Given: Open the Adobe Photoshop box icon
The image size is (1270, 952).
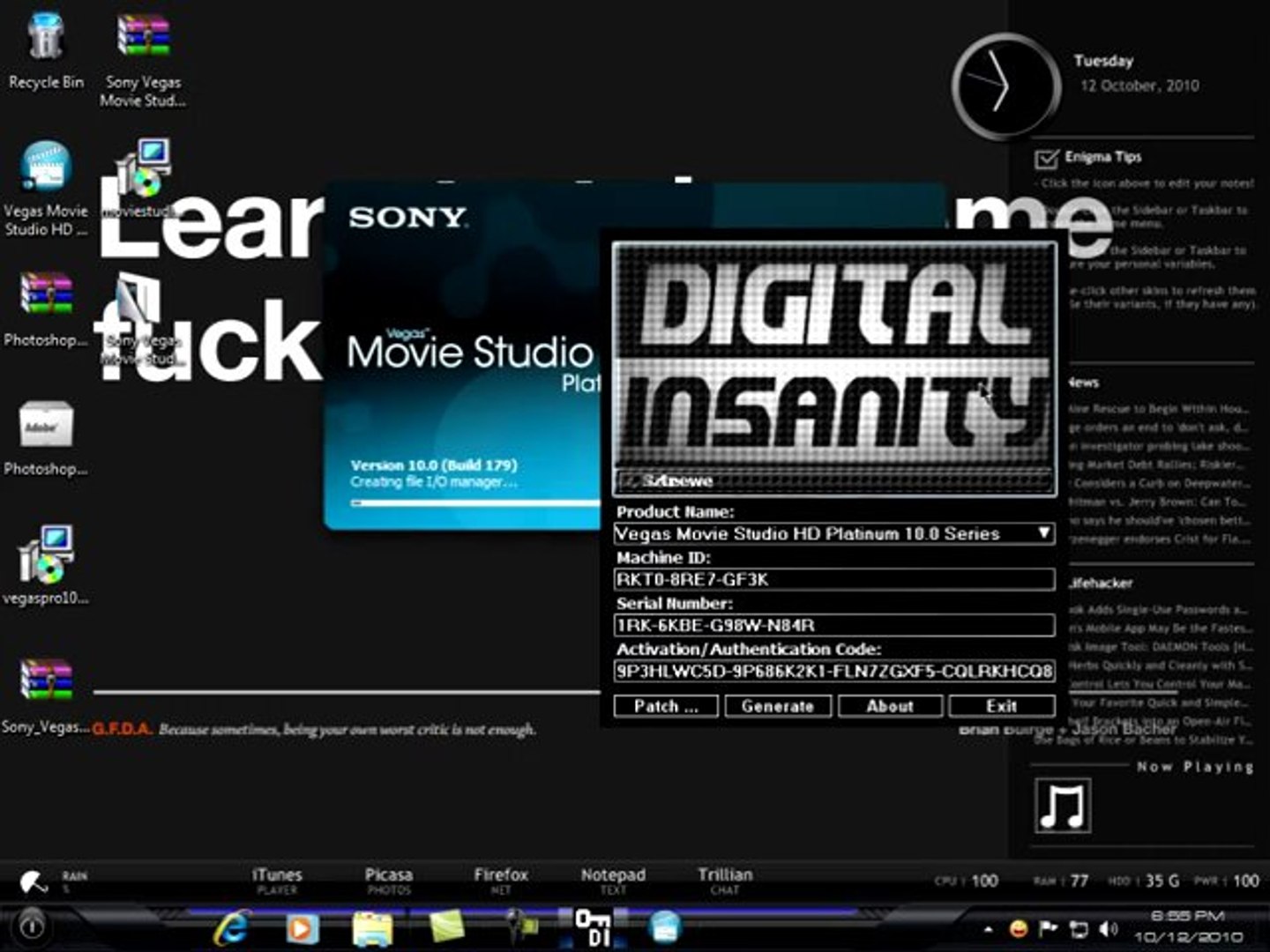Looking at the screenshot, I should (46, 424).
